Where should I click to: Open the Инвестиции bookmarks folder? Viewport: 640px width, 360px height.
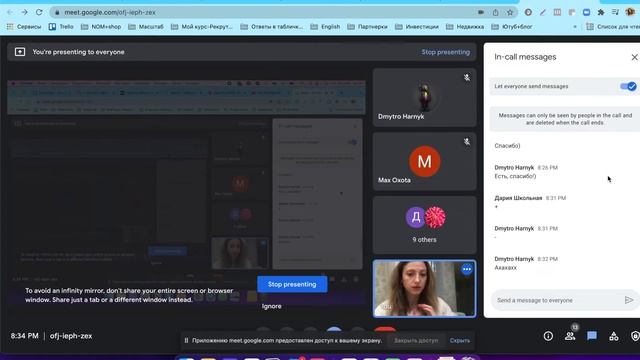point(417,27)
